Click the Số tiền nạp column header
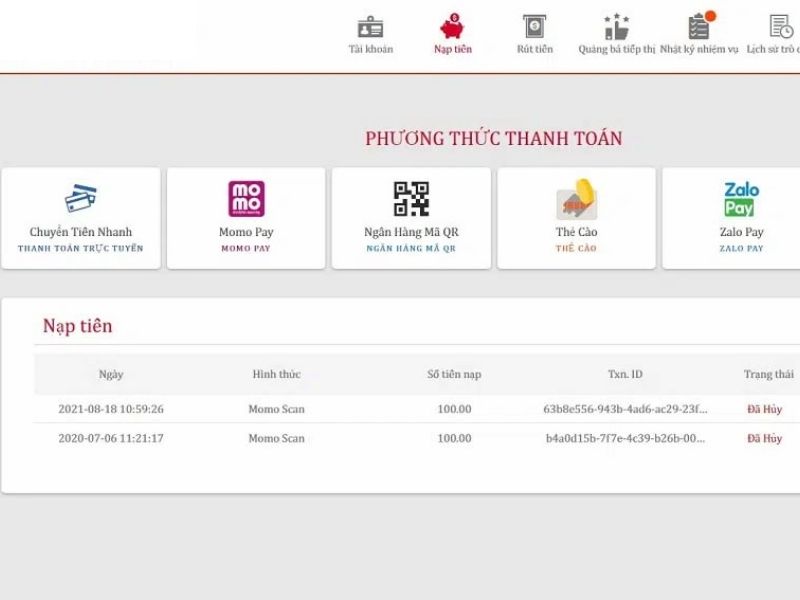Image resolution: width=800 pixels, height=600 pixels. click(454, 374)
